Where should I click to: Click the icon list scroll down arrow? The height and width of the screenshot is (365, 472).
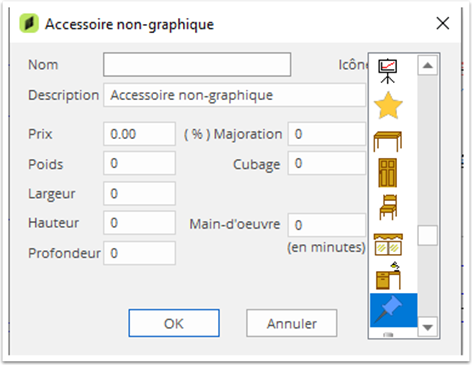[428, 327]
